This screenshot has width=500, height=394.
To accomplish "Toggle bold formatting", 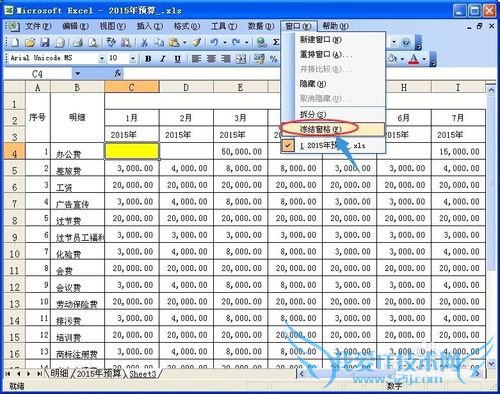I will coord(148,59).
